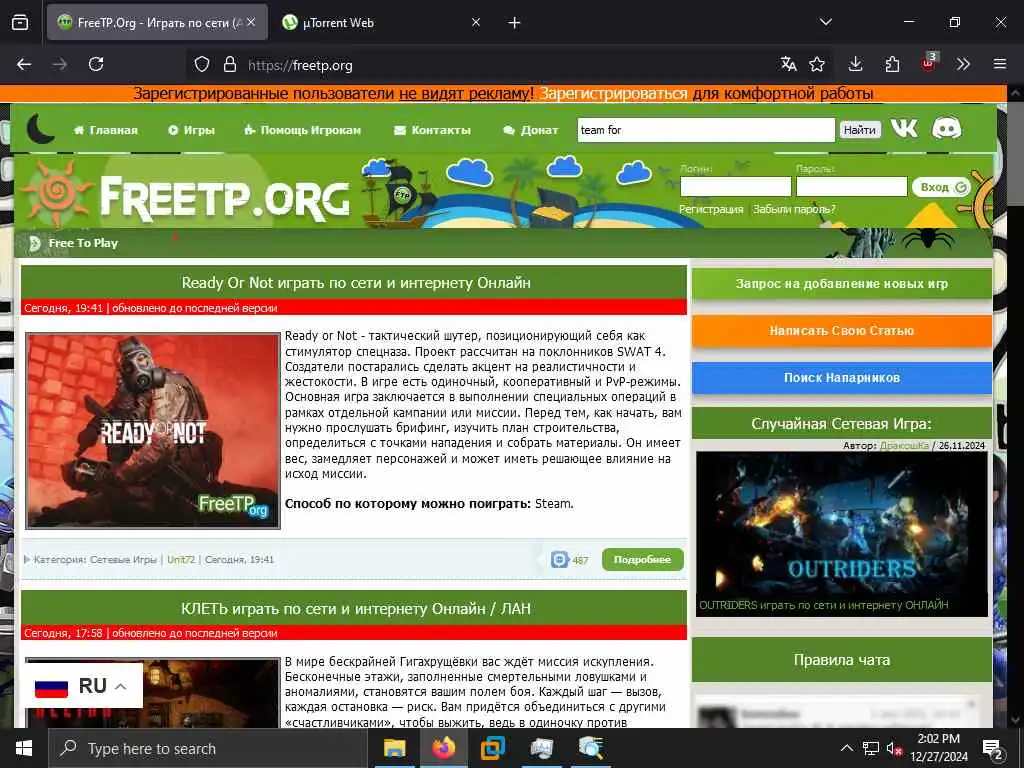This screenshot has height=768, width=1024.
Task: Expand the RU language selector
Action: [x=84, y=686]
